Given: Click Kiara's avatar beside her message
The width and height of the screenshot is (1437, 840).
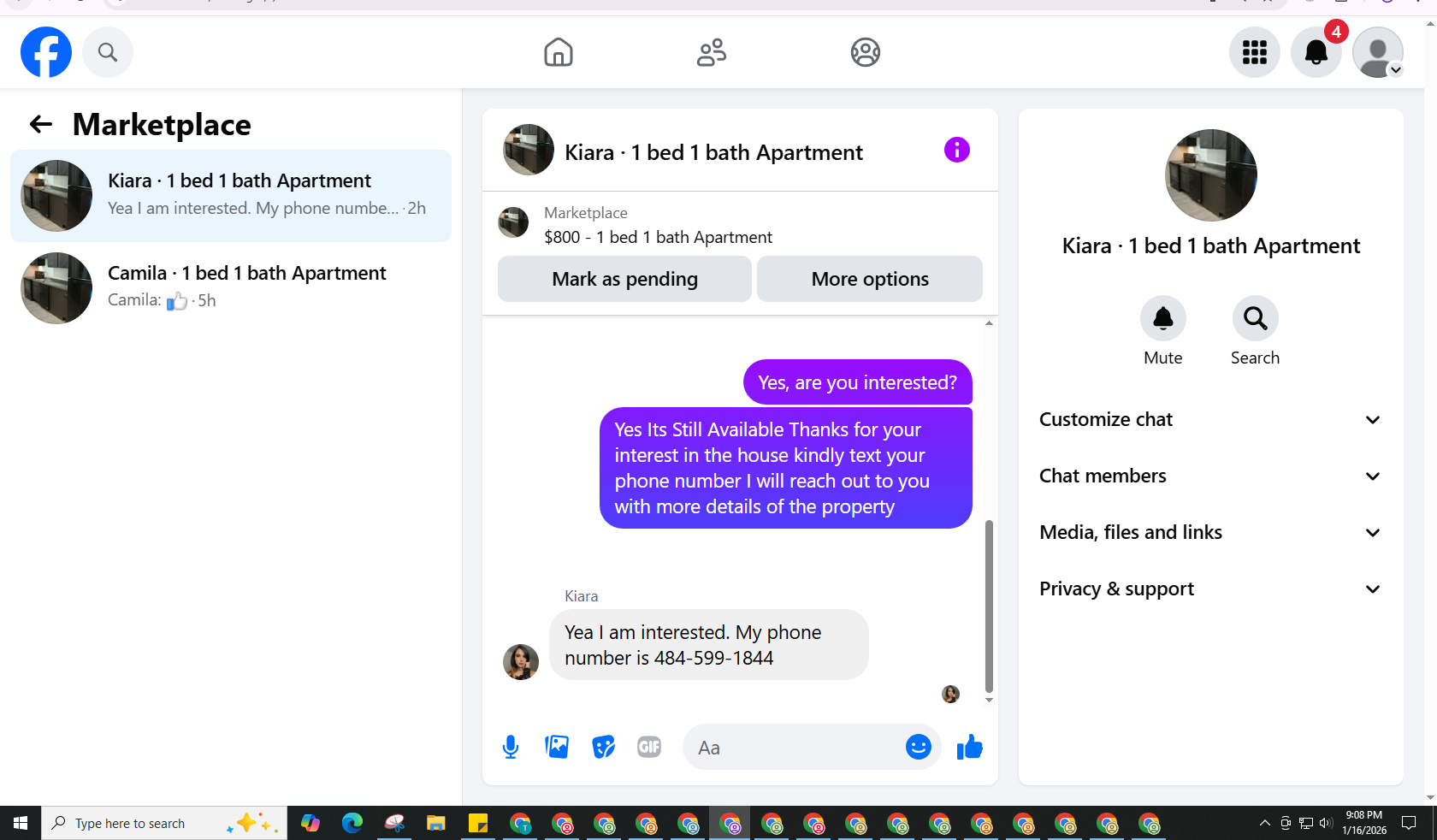Looking at the screenshot, I should coord(521,662).
